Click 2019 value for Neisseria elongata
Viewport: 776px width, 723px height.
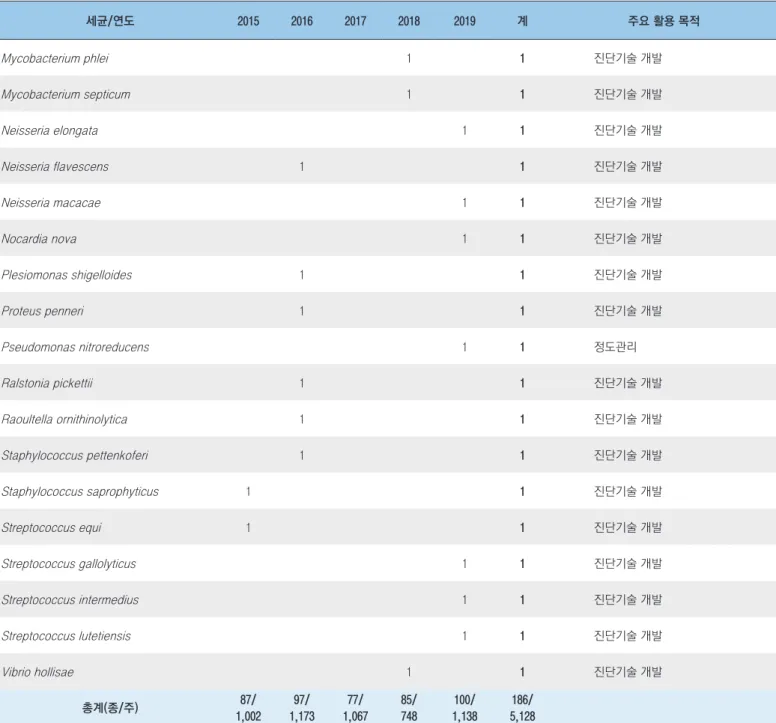[x=464, y=131]
